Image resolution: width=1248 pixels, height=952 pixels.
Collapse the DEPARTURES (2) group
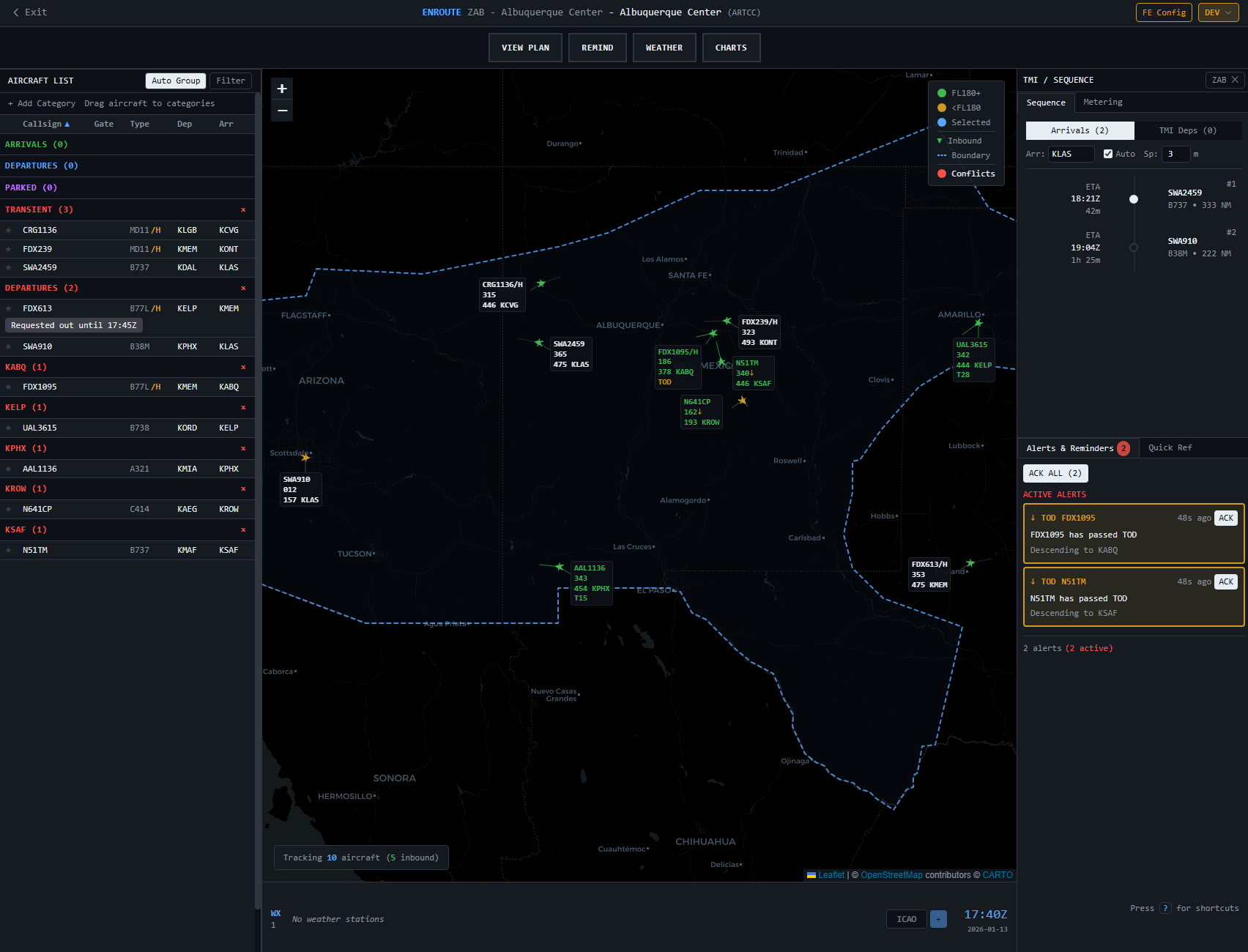coord(42,288)
